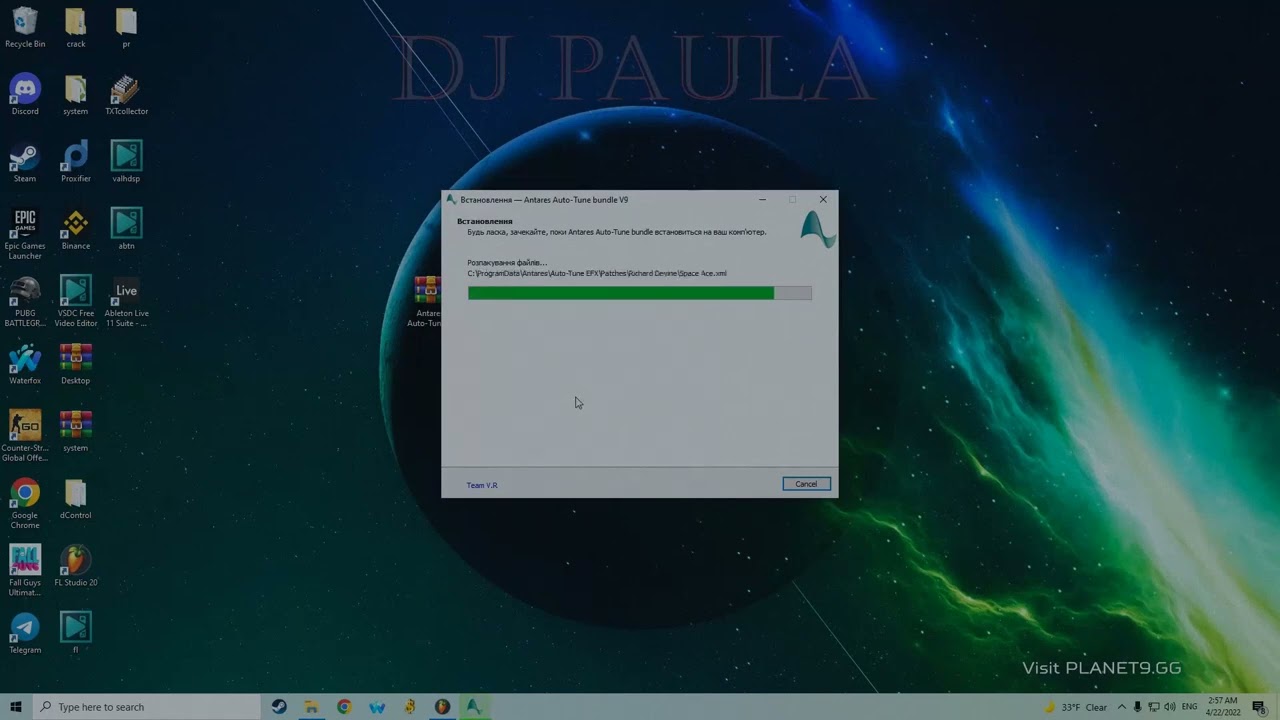Launch Ableton Live 11 Suite icon

coord(126,301)
